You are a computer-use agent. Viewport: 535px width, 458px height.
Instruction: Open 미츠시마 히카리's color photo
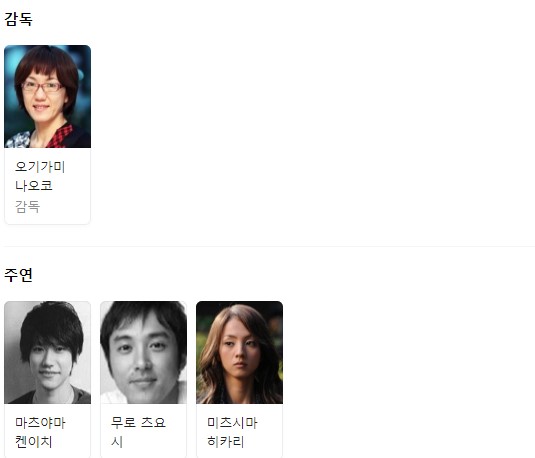point(240,352)
